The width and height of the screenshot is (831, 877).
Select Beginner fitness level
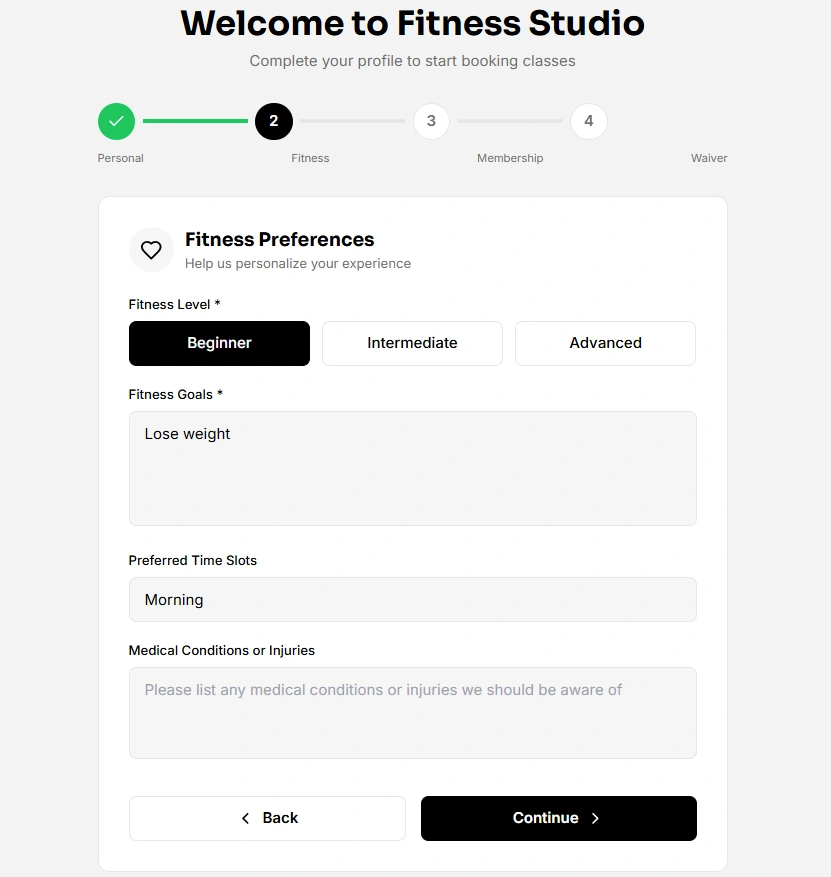(219, 343)
